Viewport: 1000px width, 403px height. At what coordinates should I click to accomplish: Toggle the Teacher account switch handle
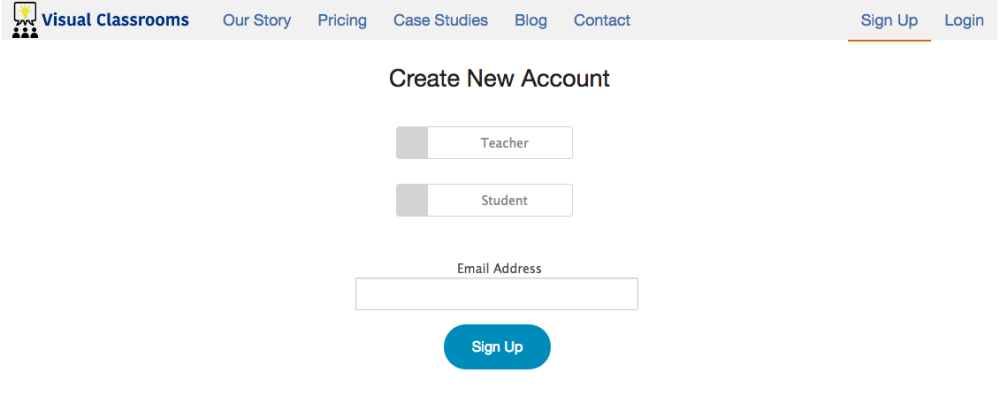412,143
